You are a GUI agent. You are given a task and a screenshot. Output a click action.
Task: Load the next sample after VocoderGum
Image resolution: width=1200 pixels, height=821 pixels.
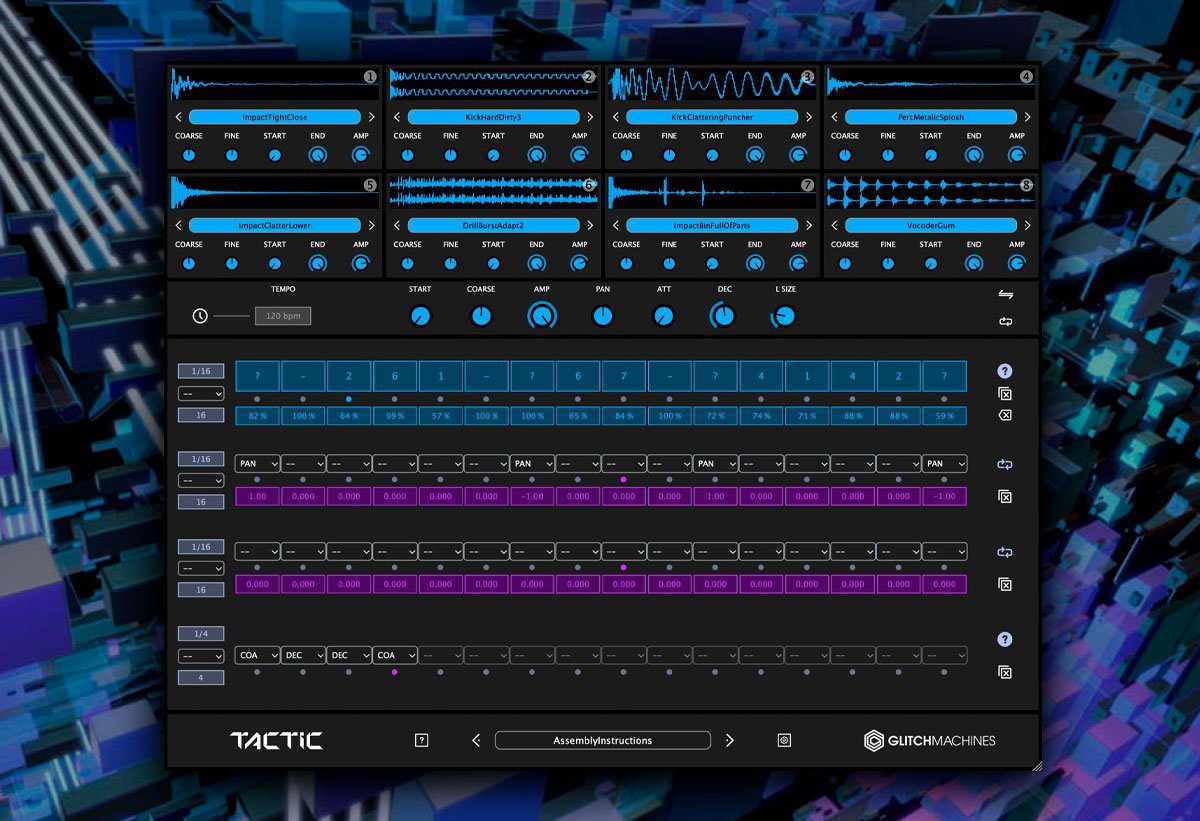point(1027,225)
